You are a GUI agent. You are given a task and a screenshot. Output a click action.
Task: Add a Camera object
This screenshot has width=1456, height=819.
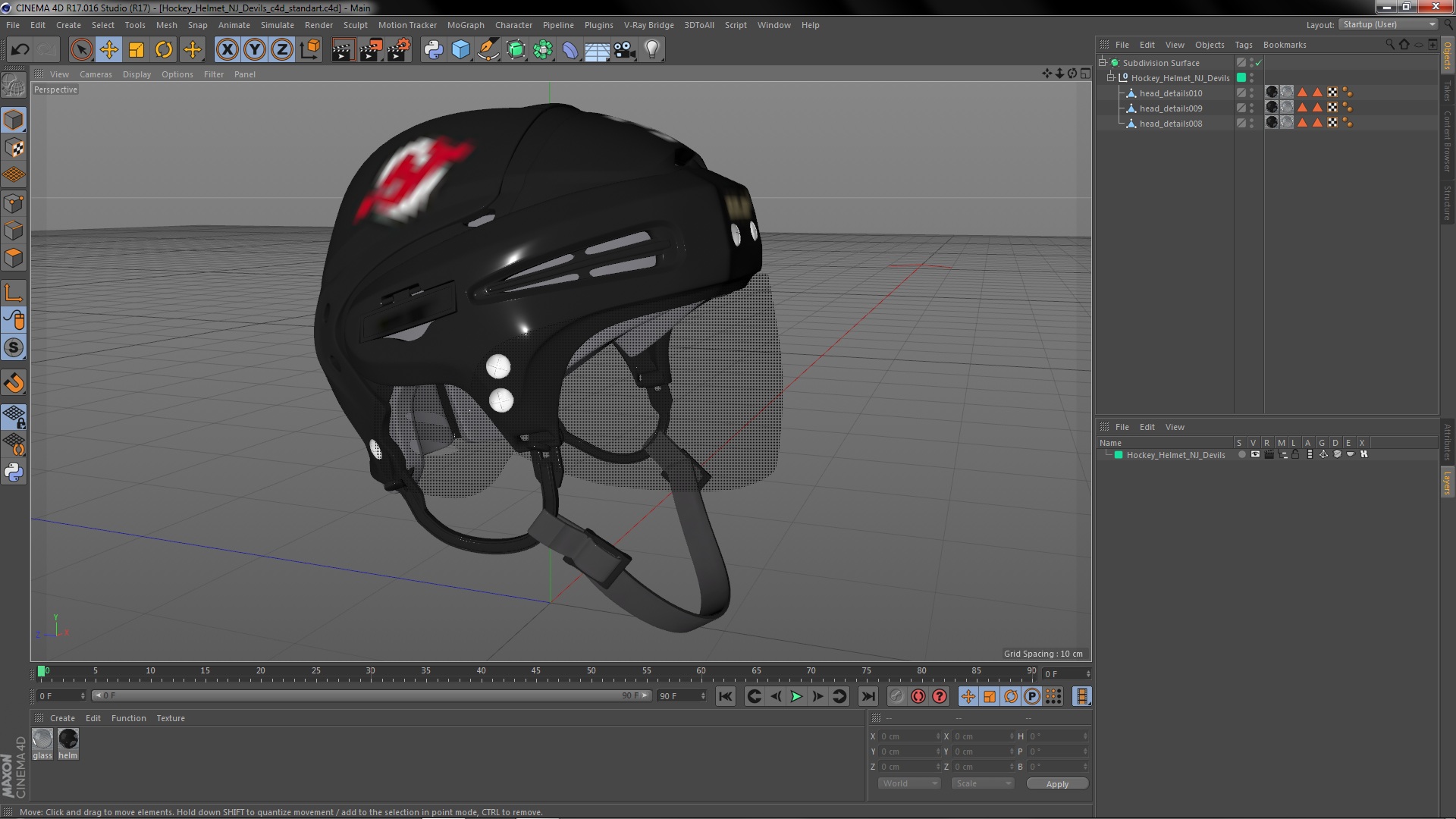[625, 50]
